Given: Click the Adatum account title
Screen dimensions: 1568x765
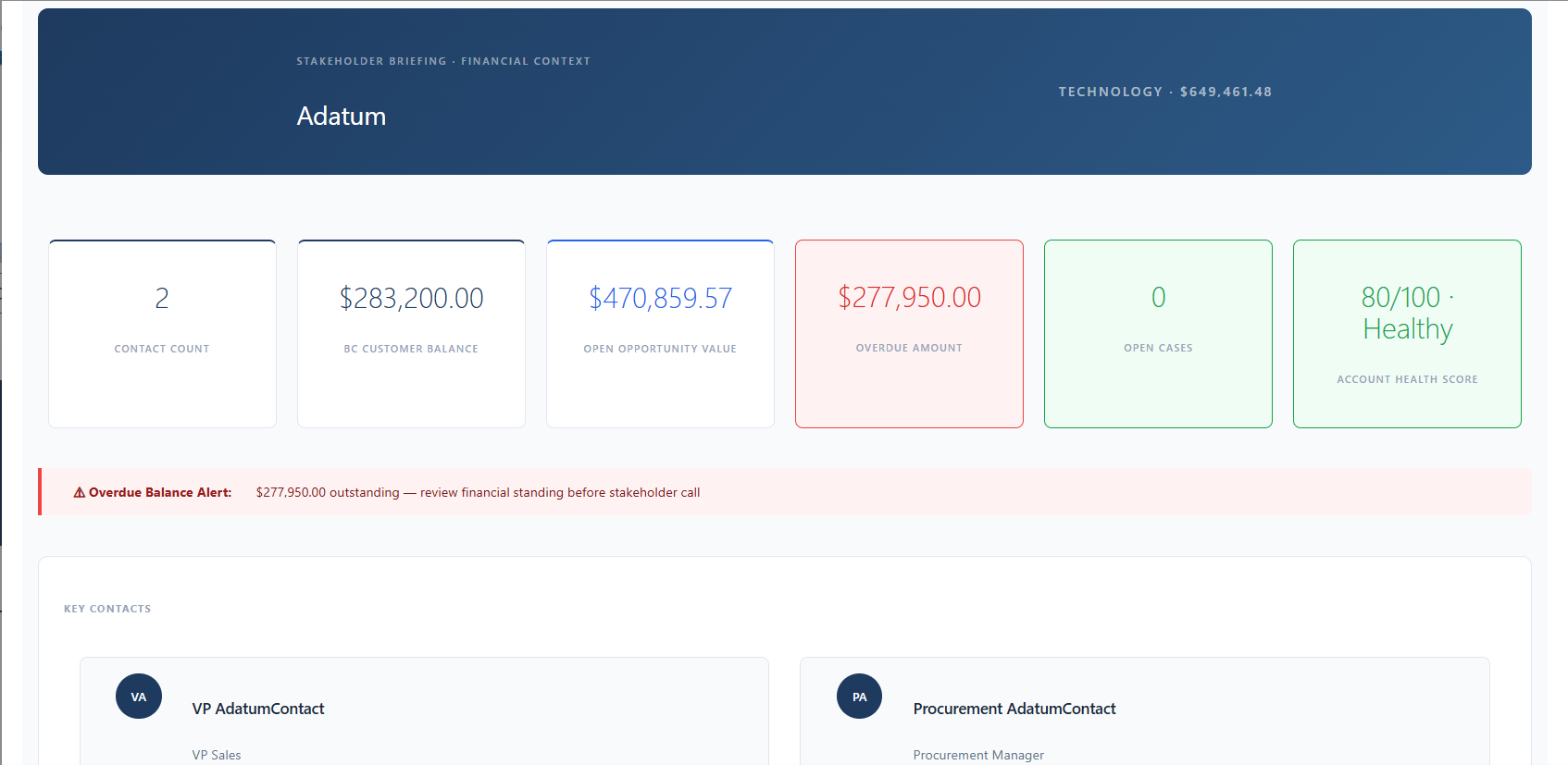Looking at the screenshot, I should pos(342,116).
